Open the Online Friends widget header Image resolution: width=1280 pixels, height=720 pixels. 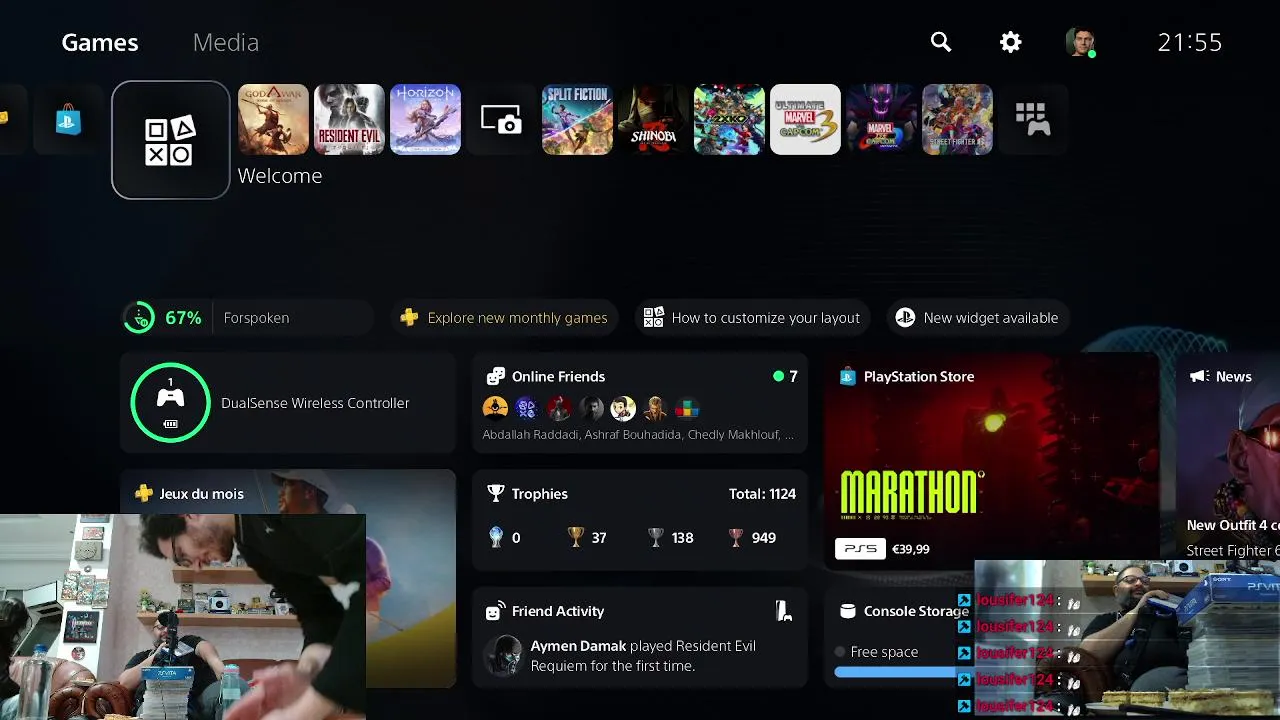point(558,377)
